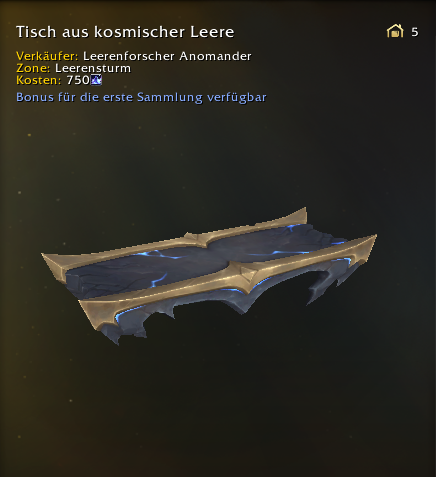Click the void currency icon beside 750
436x477 pixels.
(x=96, y=80)
